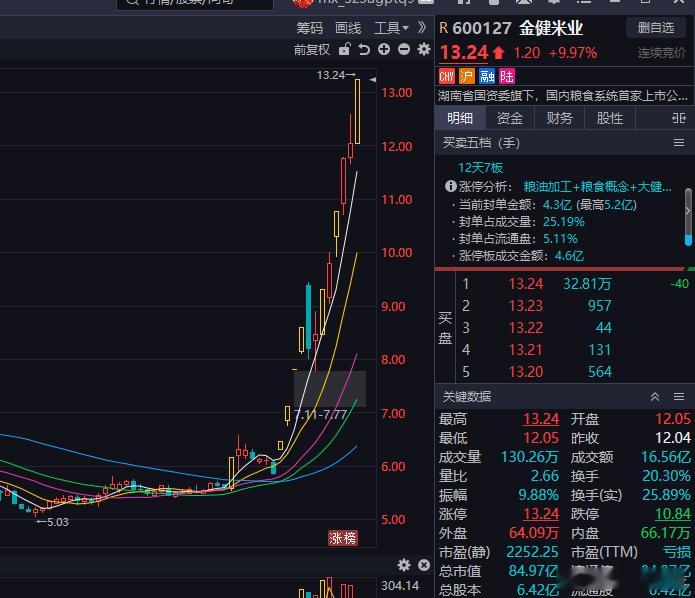Screen dimensions: 695x598
Task: Click the 连续竞价 status label
Action: point(661,53)
